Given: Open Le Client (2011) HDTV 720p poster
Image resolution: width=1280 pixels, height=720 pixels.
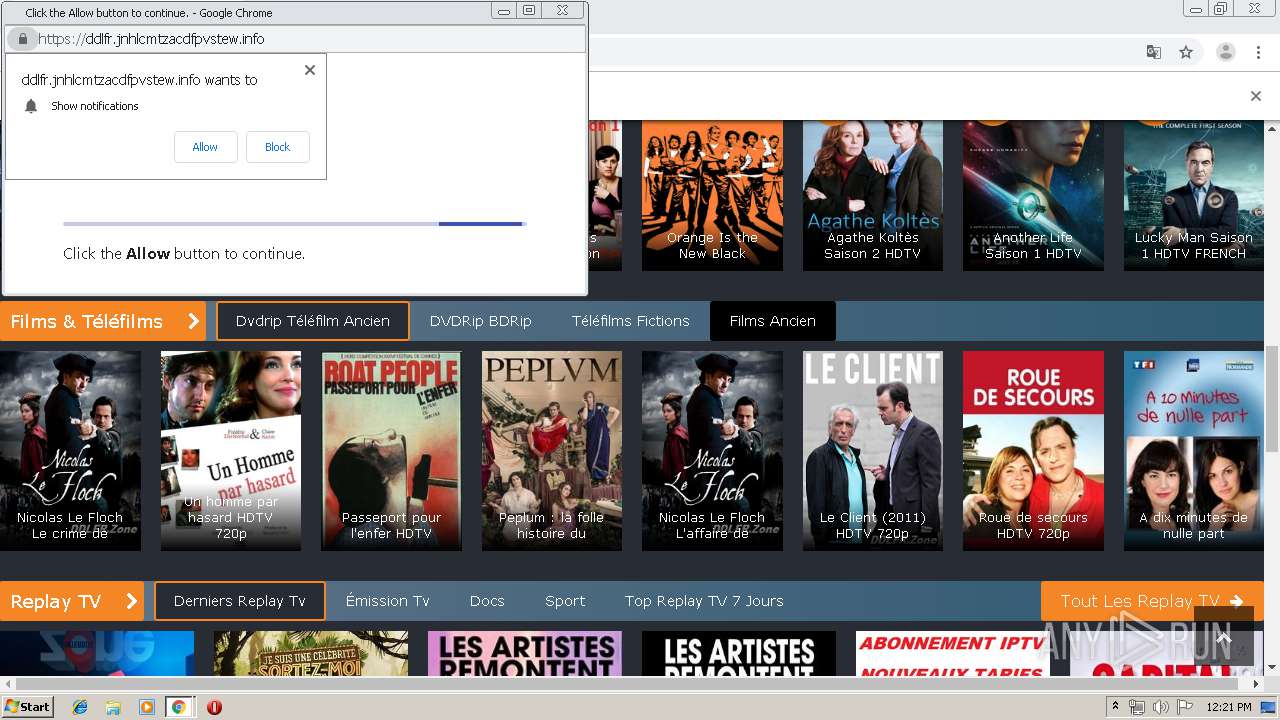Looking at the screenshot, I should (873, 450).
